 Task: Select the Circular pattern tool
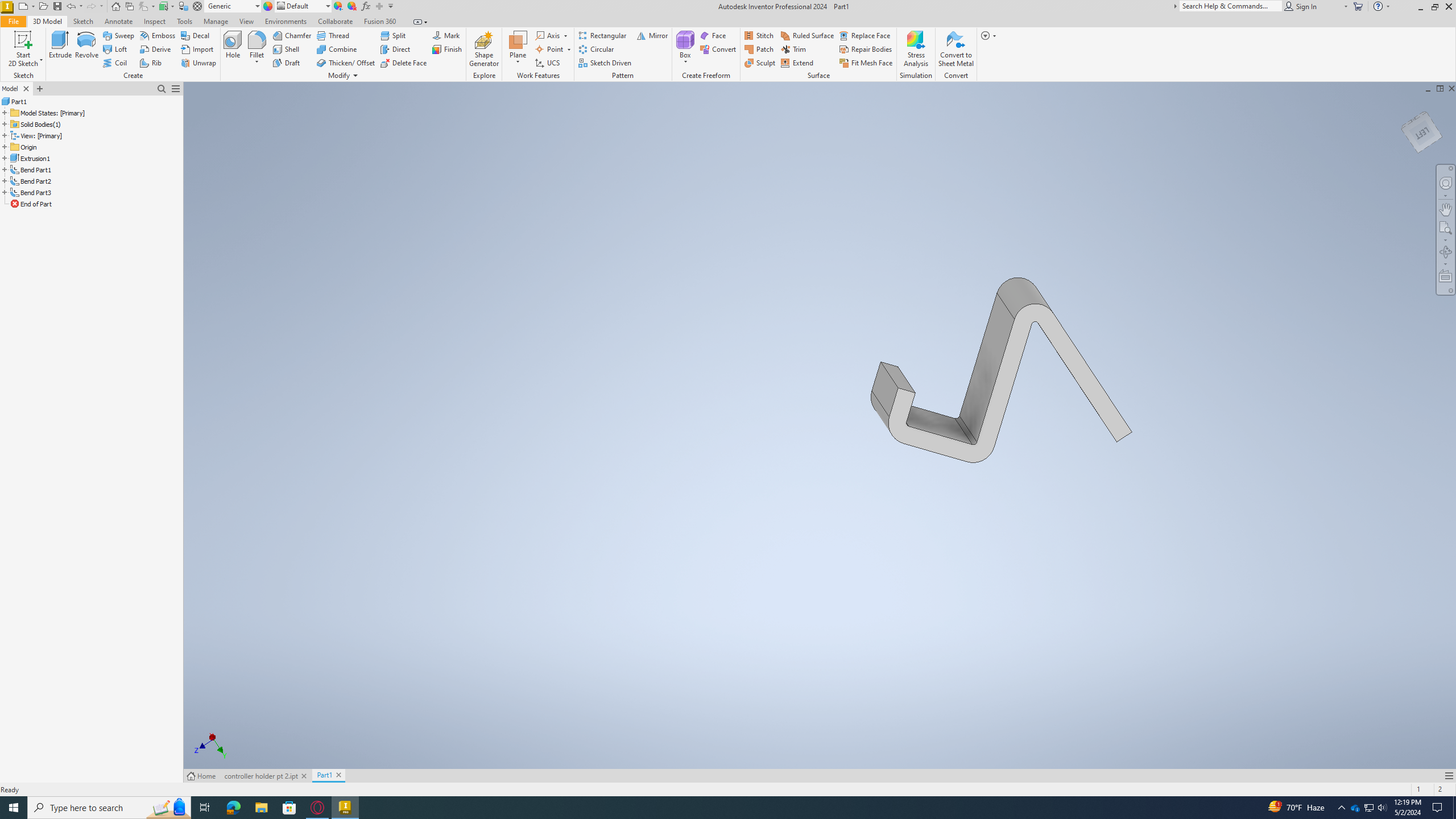pyautogui.click(x=596, y=49)
